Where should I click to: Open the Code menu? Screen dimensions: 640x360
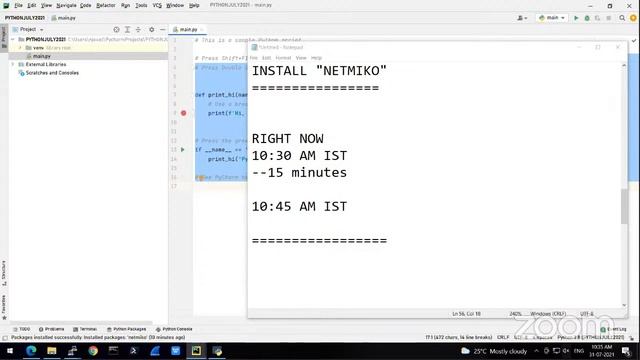click(x=85, y=5)
